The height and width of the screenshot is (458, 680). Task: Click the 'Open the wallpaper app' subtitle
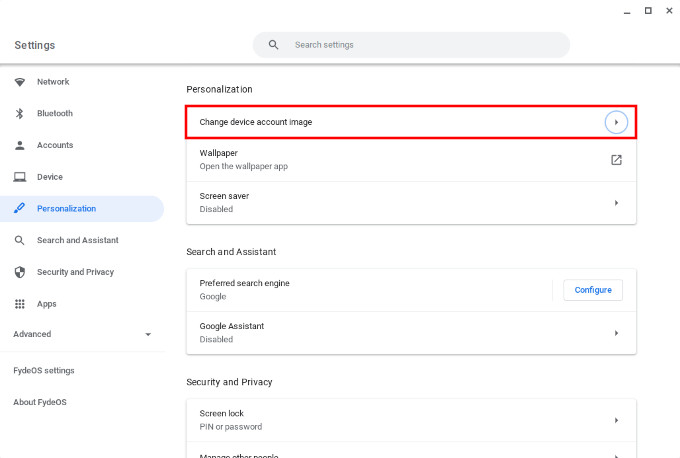tap(243, 166)
